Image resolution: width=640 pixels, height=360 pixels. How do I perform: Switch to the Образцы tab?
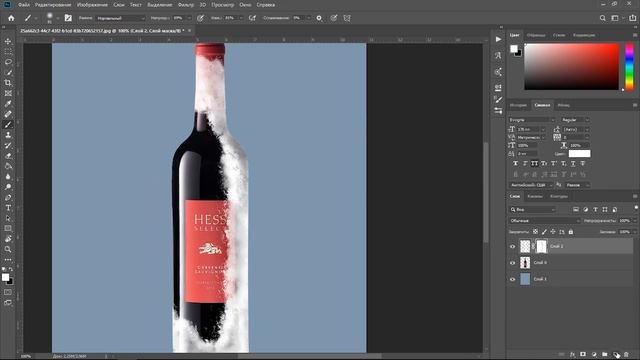click(536, 35)
